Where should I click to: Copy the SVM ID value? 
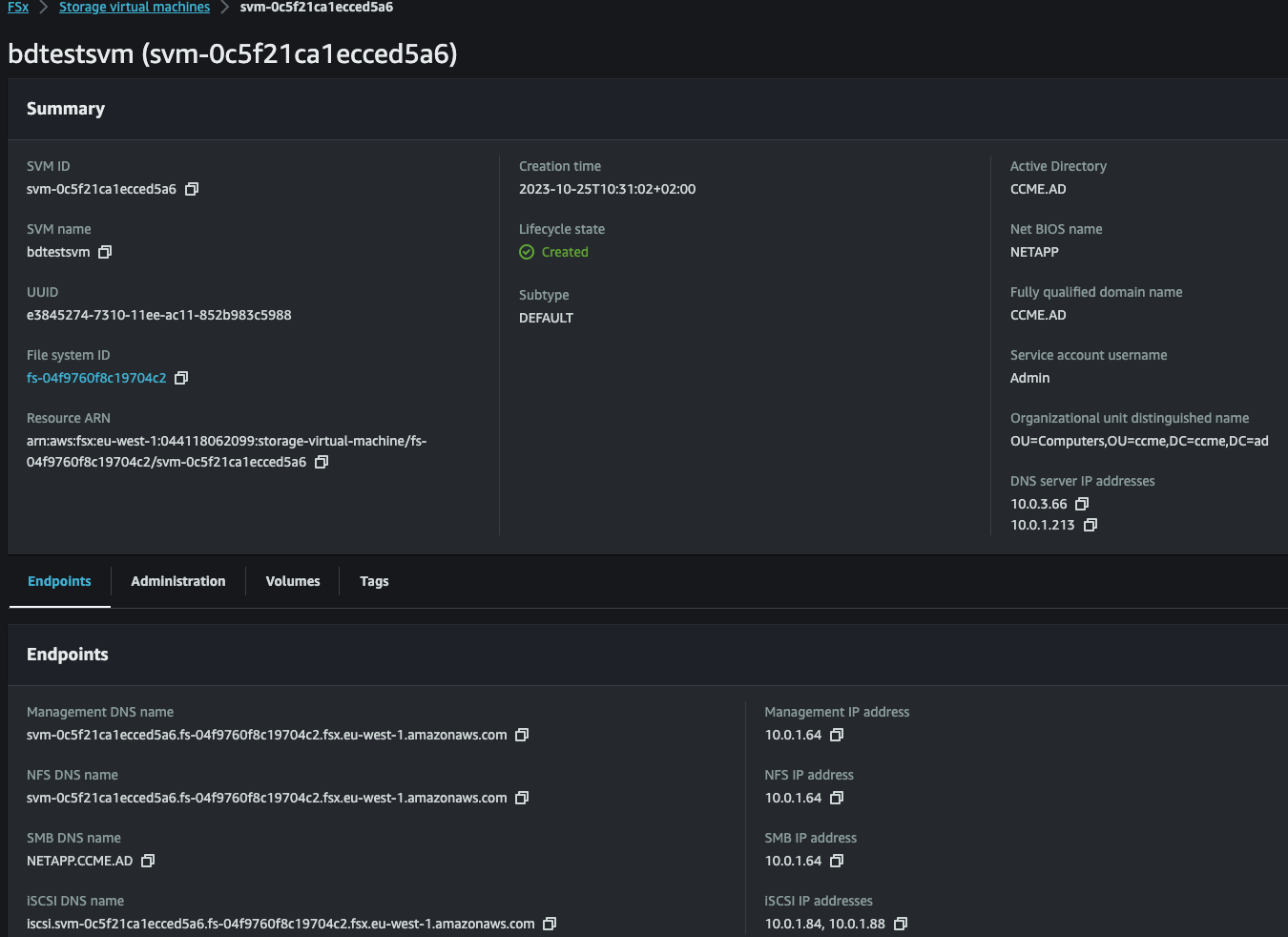(x=192, y=189)
